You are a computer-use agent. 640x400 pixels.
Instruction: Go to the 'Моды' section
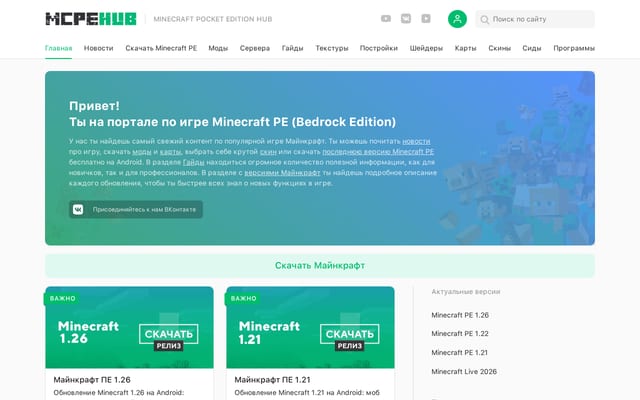click(218, 48)
